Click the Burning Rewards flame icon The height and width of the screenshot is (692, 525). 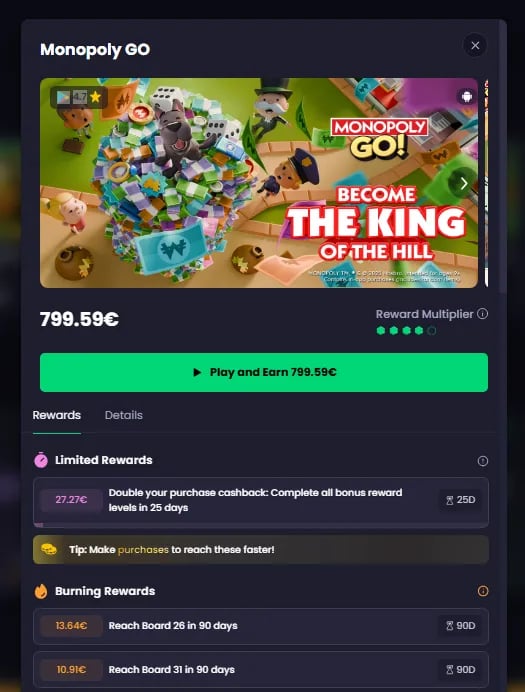click(x=41, y=591)
